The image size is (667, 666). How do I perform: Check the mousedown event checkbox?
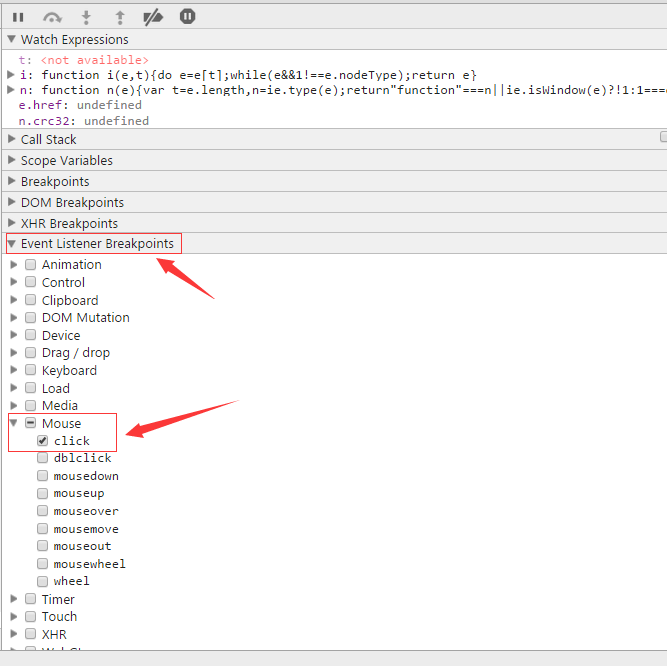(43, 476)
